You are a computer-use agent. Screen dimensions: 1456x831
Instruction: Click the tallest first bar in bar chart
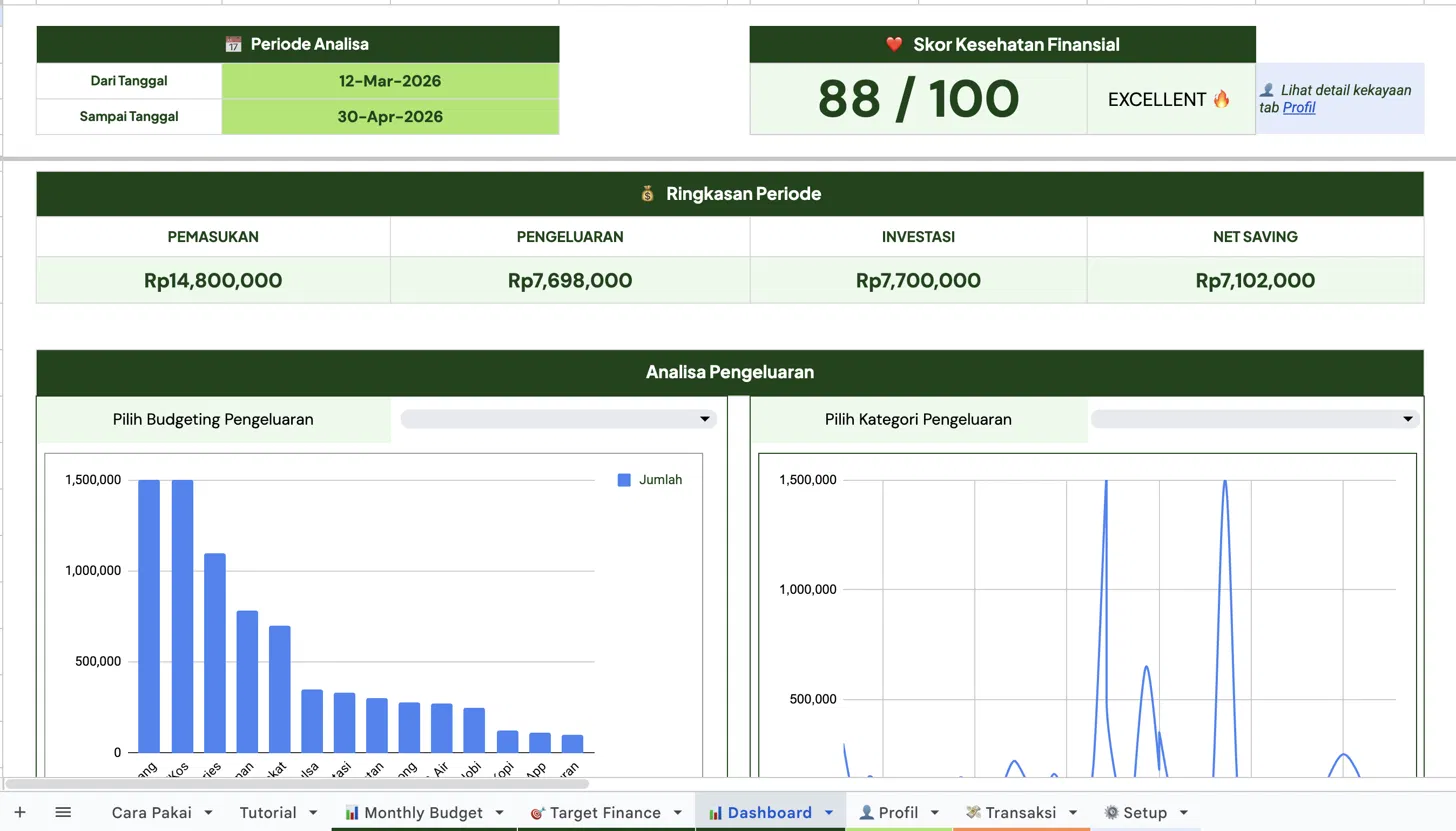pyautogui.click(x=149, y=616)
